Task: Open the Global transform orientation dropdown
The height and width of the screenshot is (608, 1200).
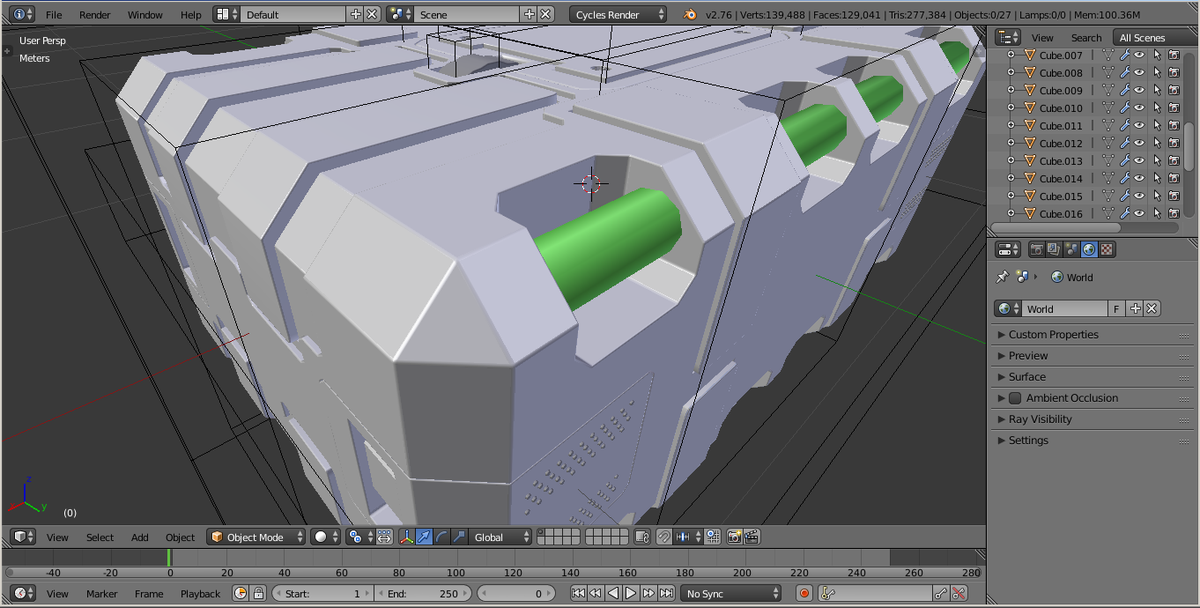Action: (500, 537)
